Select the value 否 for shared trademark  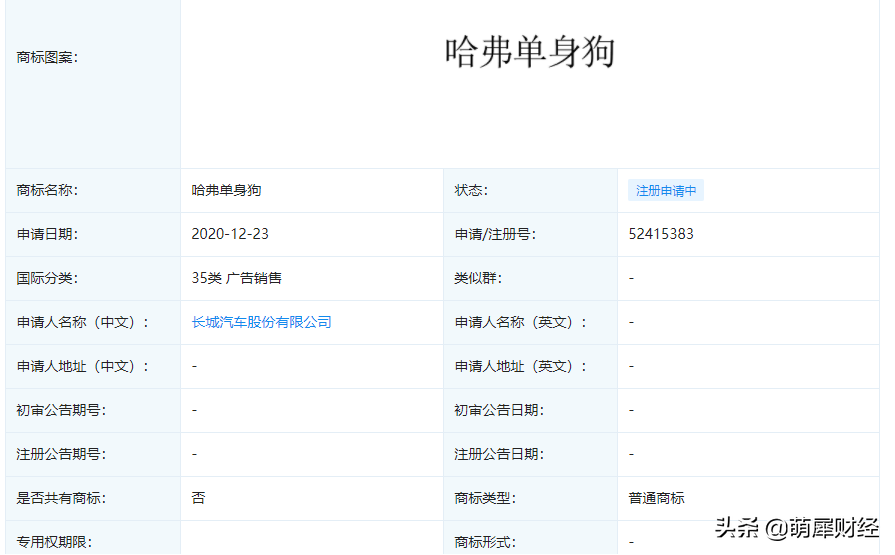point(198,498)
